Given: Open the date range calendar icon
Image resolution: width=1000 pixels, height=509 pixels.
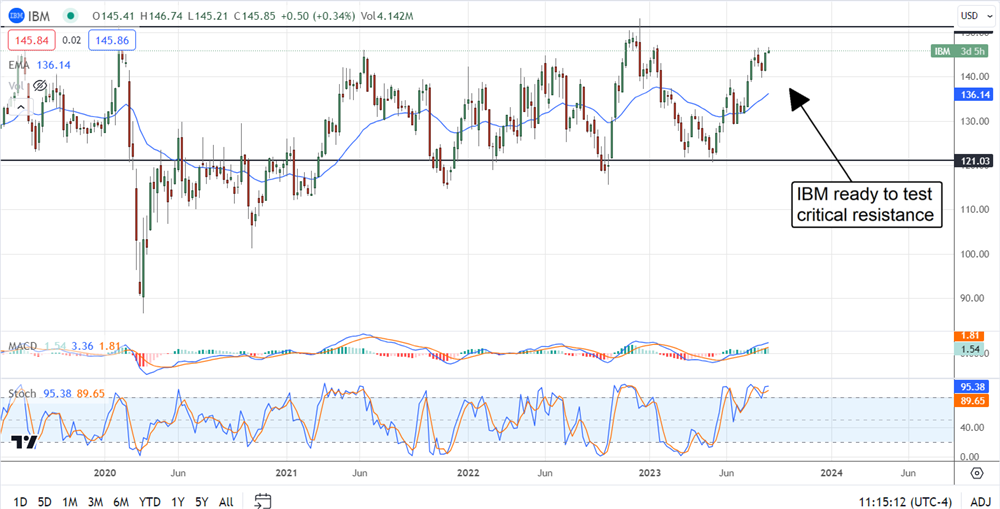Looking at the screenshot, I should click(263, 500).
